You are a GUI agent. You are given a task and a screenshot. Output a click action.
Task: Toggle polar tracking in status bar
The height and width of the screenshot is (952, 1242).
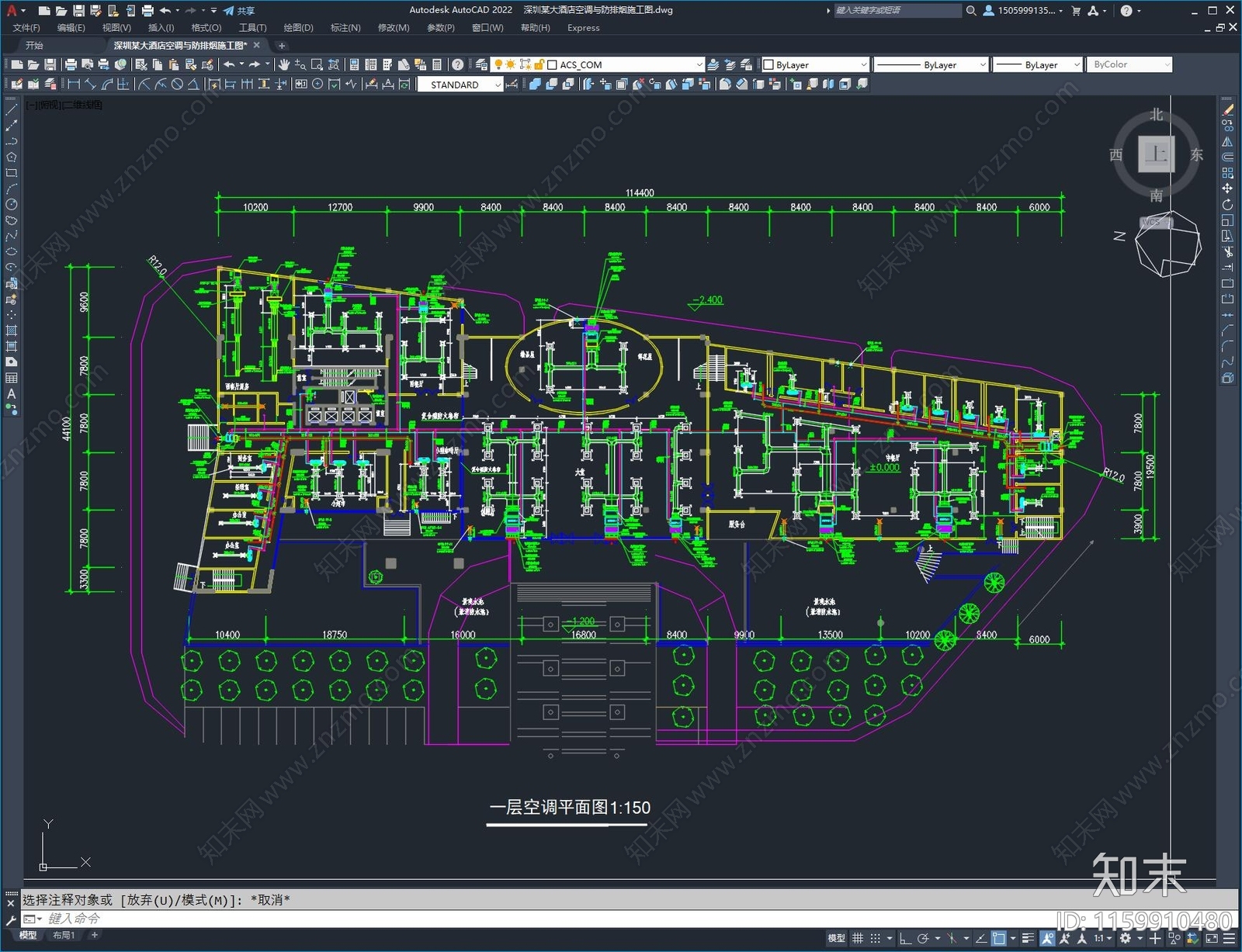[923, 938]
